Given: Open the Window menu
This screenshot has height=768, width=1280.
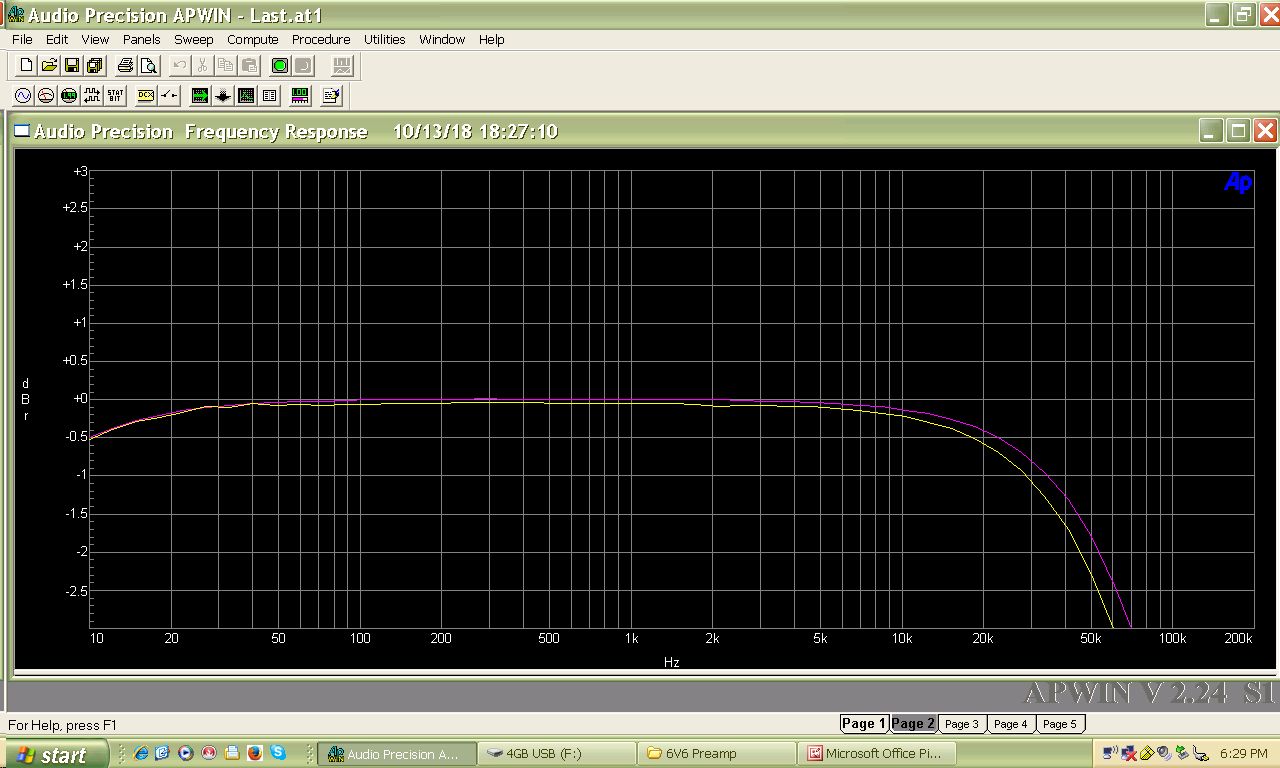Looking at the screenshot, I should (x=442, y=40).
